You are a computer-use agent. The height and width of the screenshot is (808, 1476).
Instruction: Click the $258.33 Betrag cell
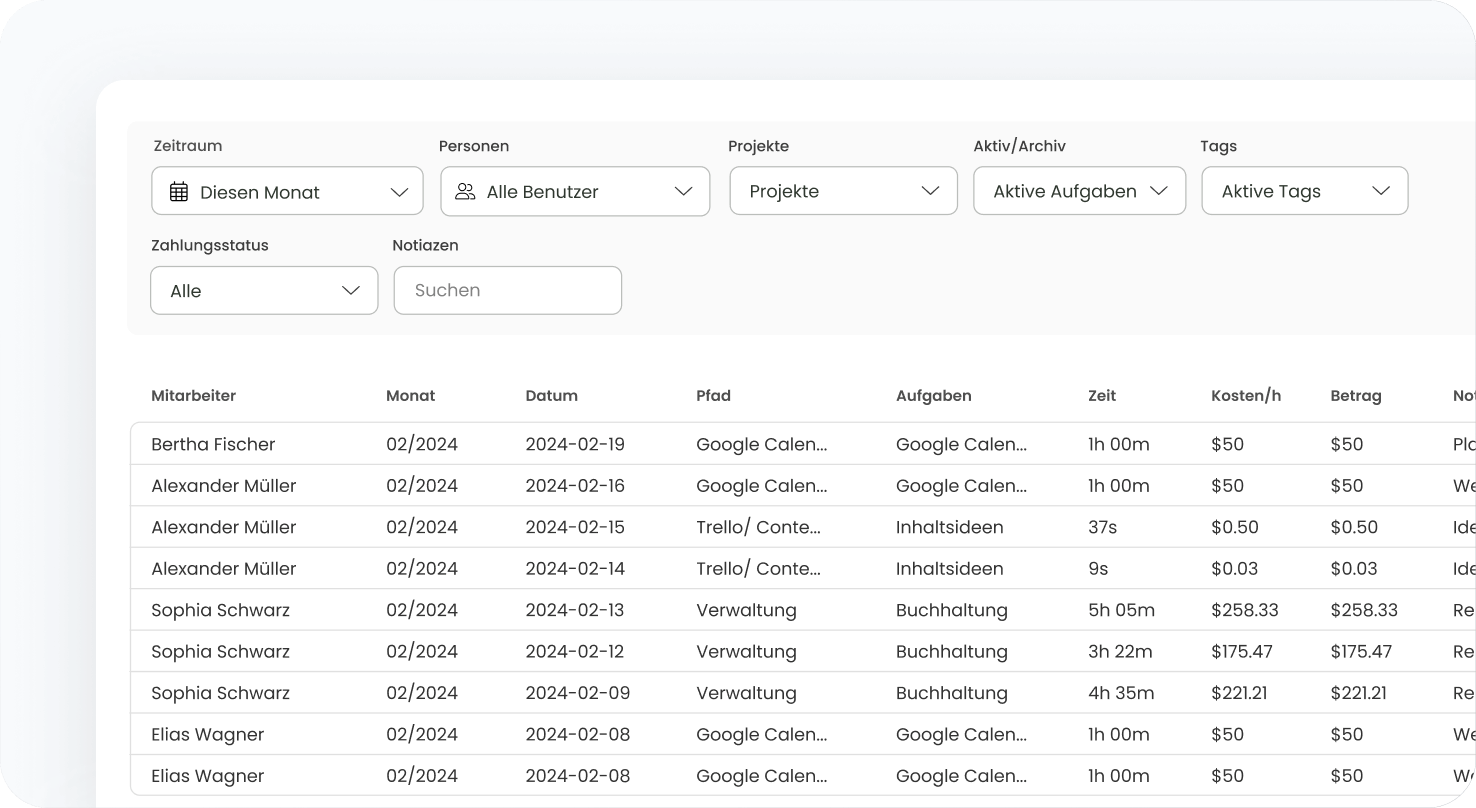[x=1363, y=610]
